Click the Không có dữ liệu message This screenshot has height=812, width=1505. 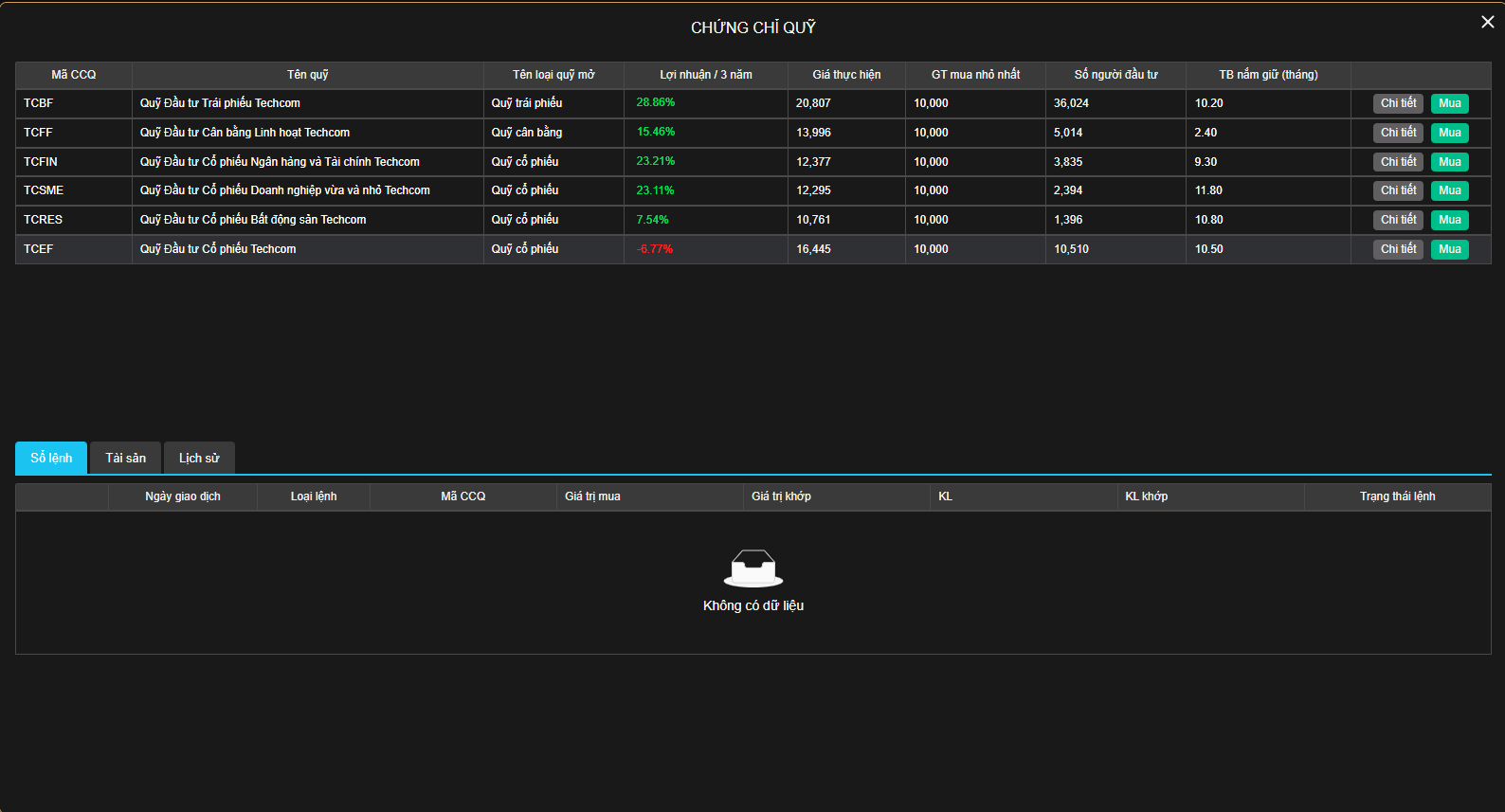pos(753,605)
